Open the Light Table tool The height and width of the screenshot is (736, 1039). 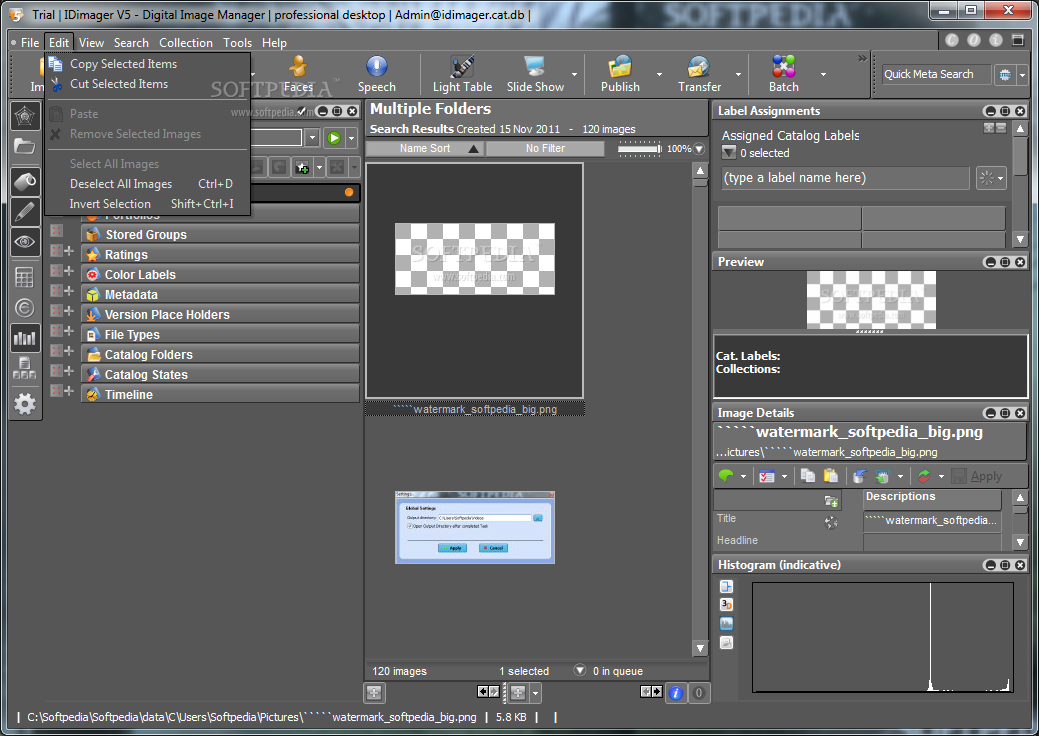coord(462,74)
